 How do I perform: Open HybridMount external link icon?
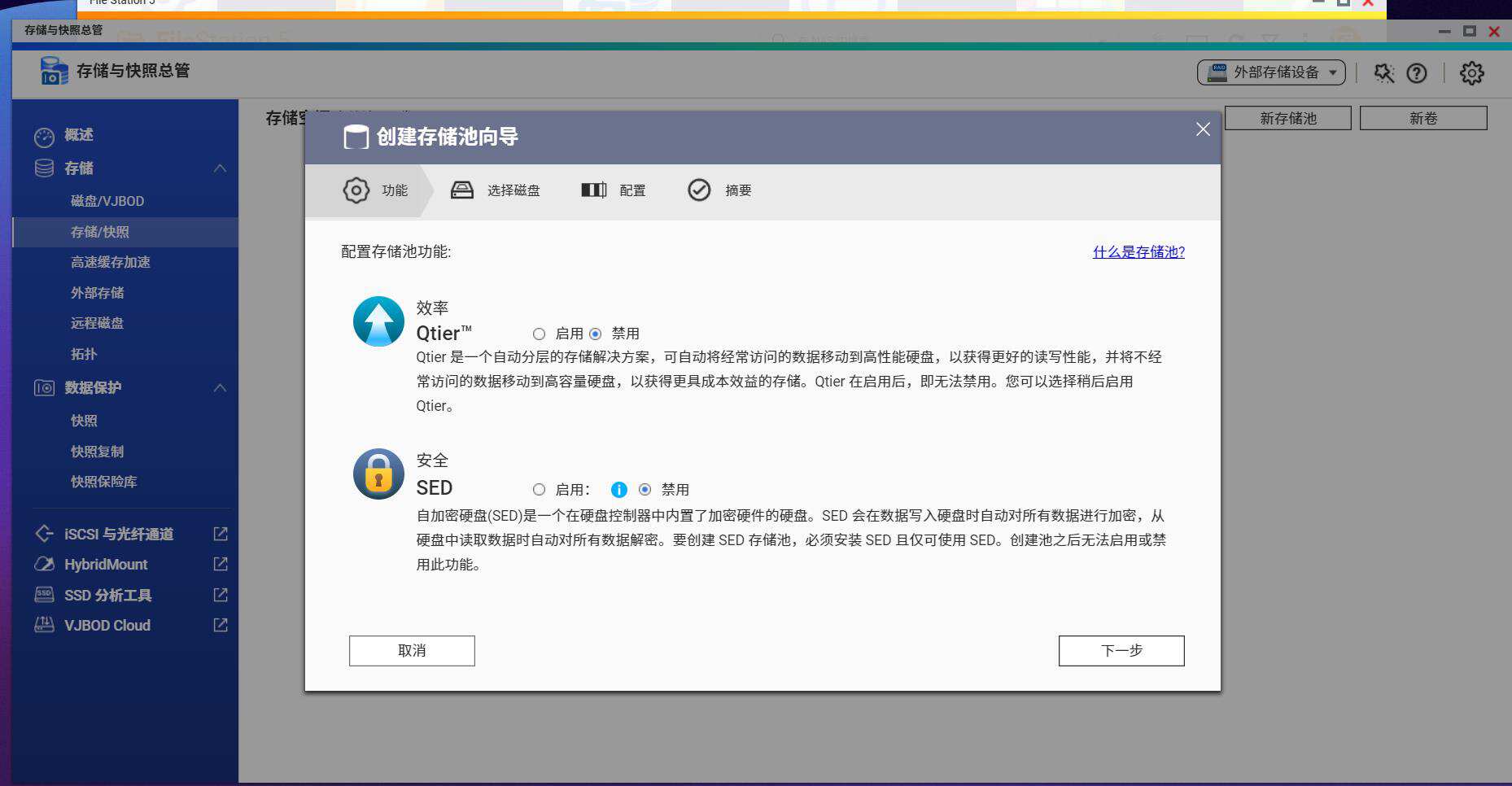pyautogui.click(x=221, y=564)
